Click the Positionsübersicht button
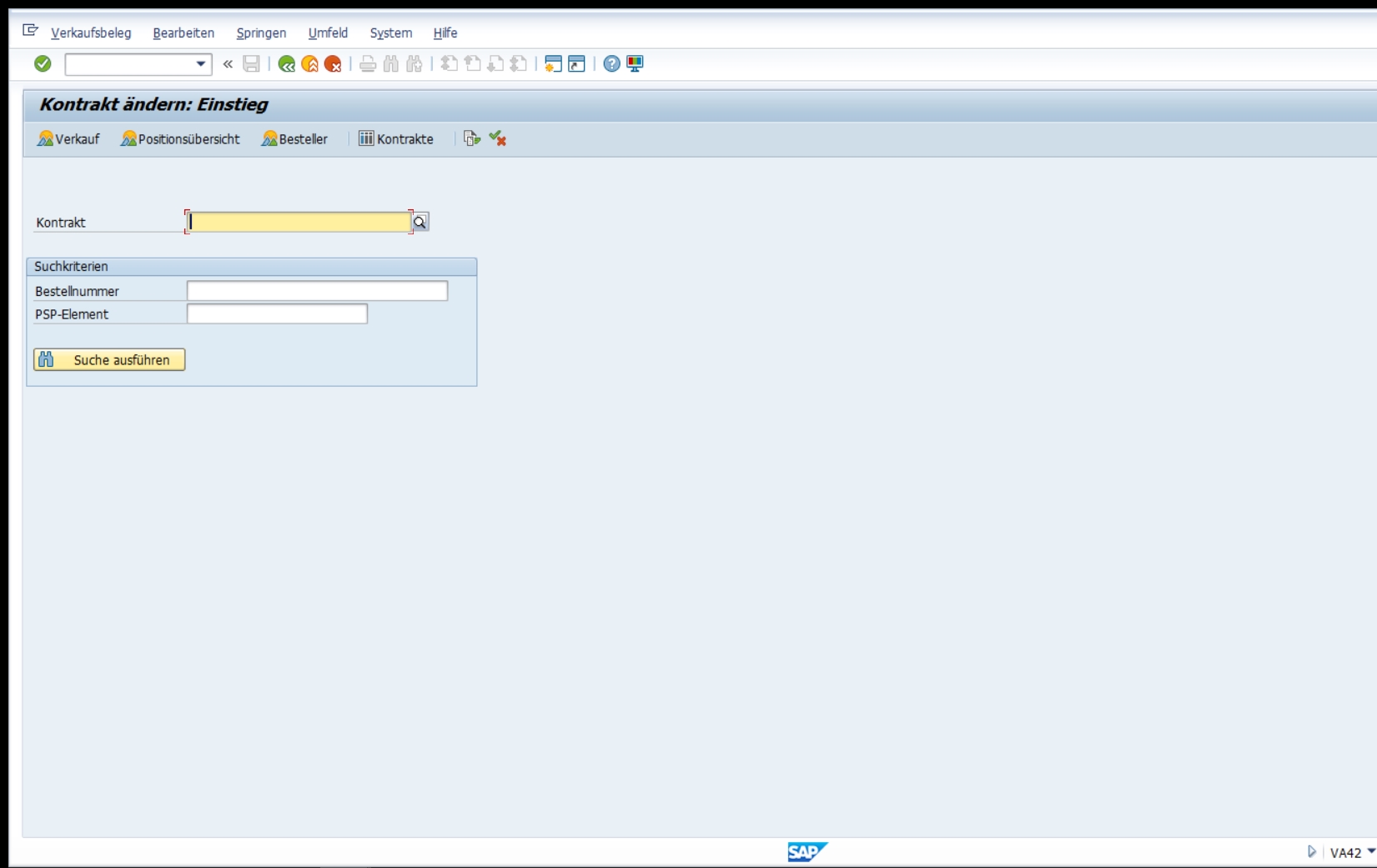 tap(180, 138)
